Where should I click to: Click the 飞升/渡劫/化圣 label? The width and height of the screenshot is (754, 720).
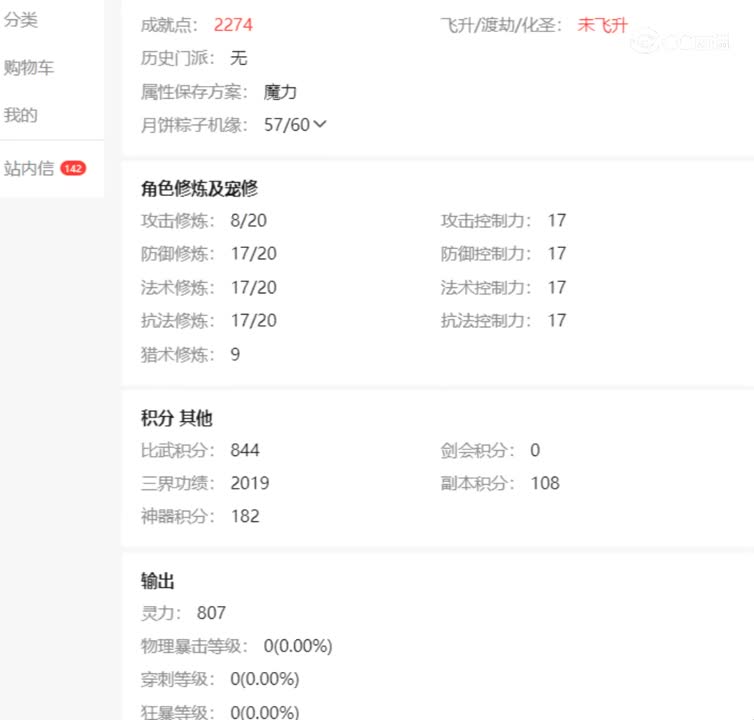pos(501,25)
